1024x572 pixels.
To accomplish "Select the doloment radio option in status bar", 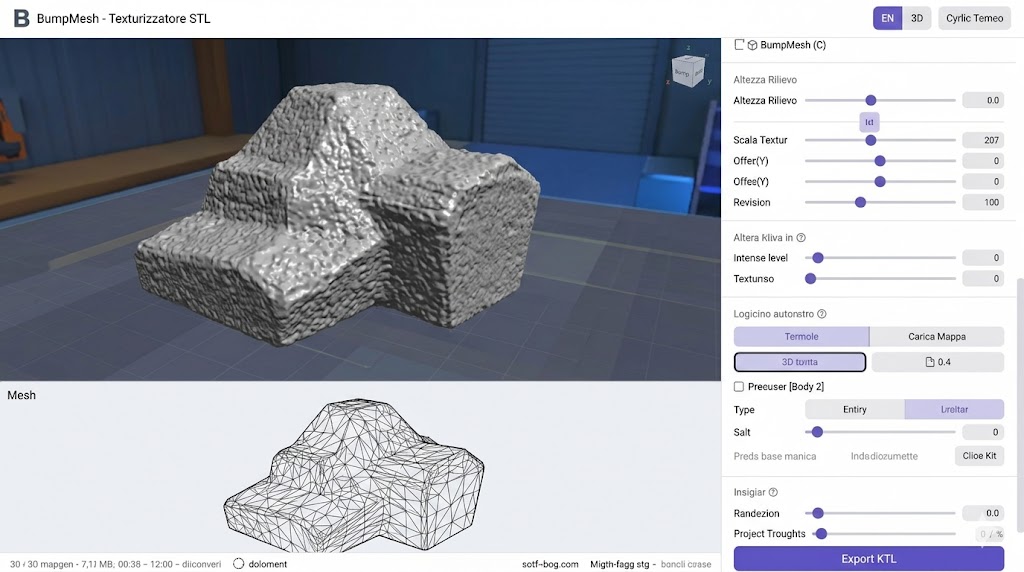I will (239, 564).
